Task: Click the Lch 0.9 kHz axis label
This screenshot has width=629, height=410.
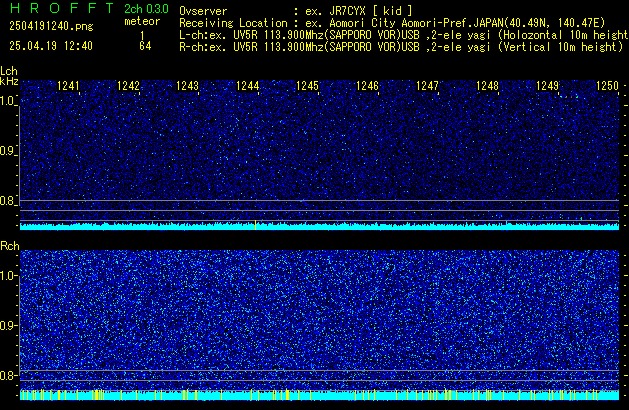Action: pyautogui.click(x=8, y=151)
